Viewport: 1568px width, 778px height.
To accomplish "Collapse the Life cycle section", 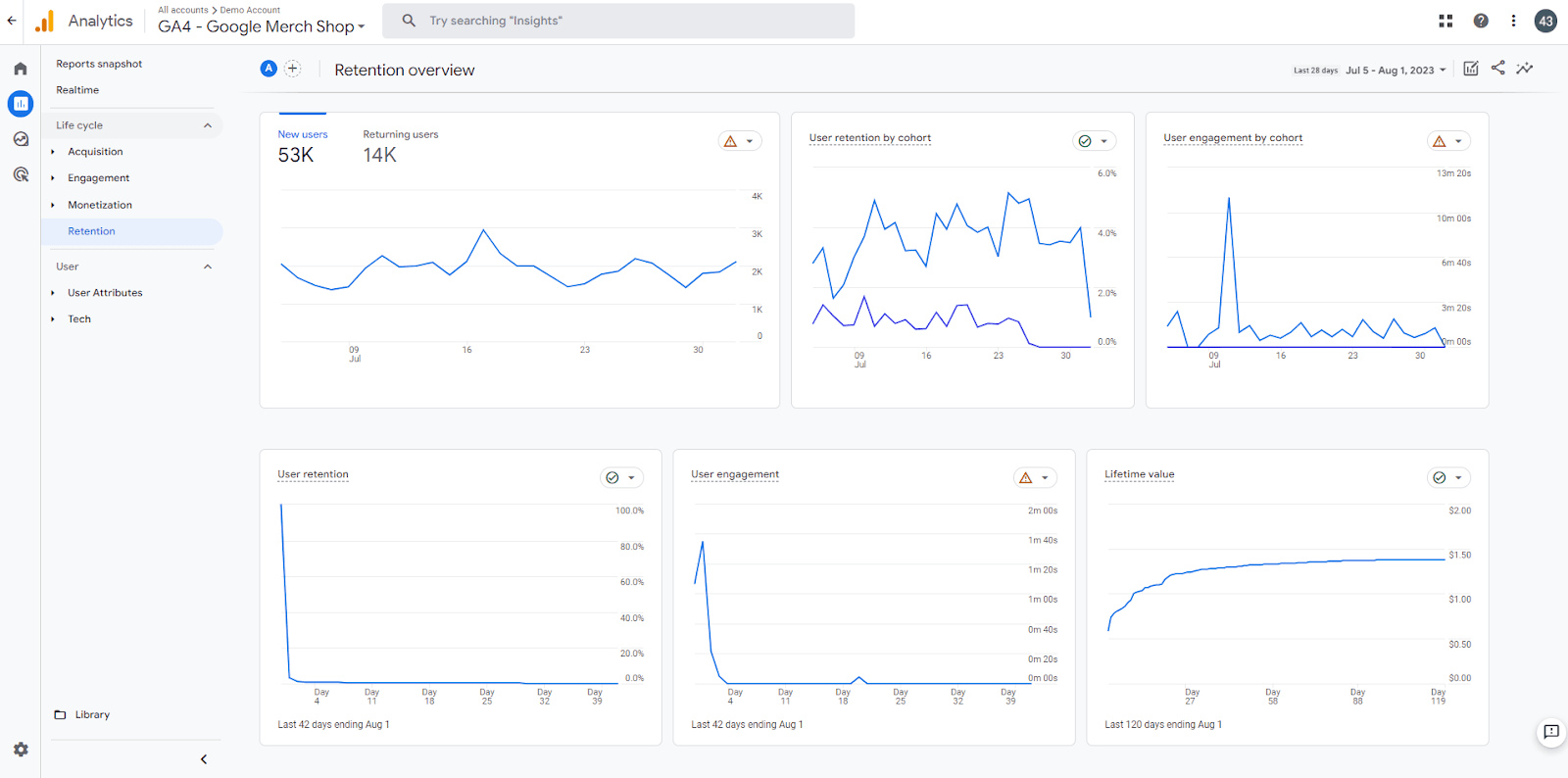I will (x=208, y=125).
